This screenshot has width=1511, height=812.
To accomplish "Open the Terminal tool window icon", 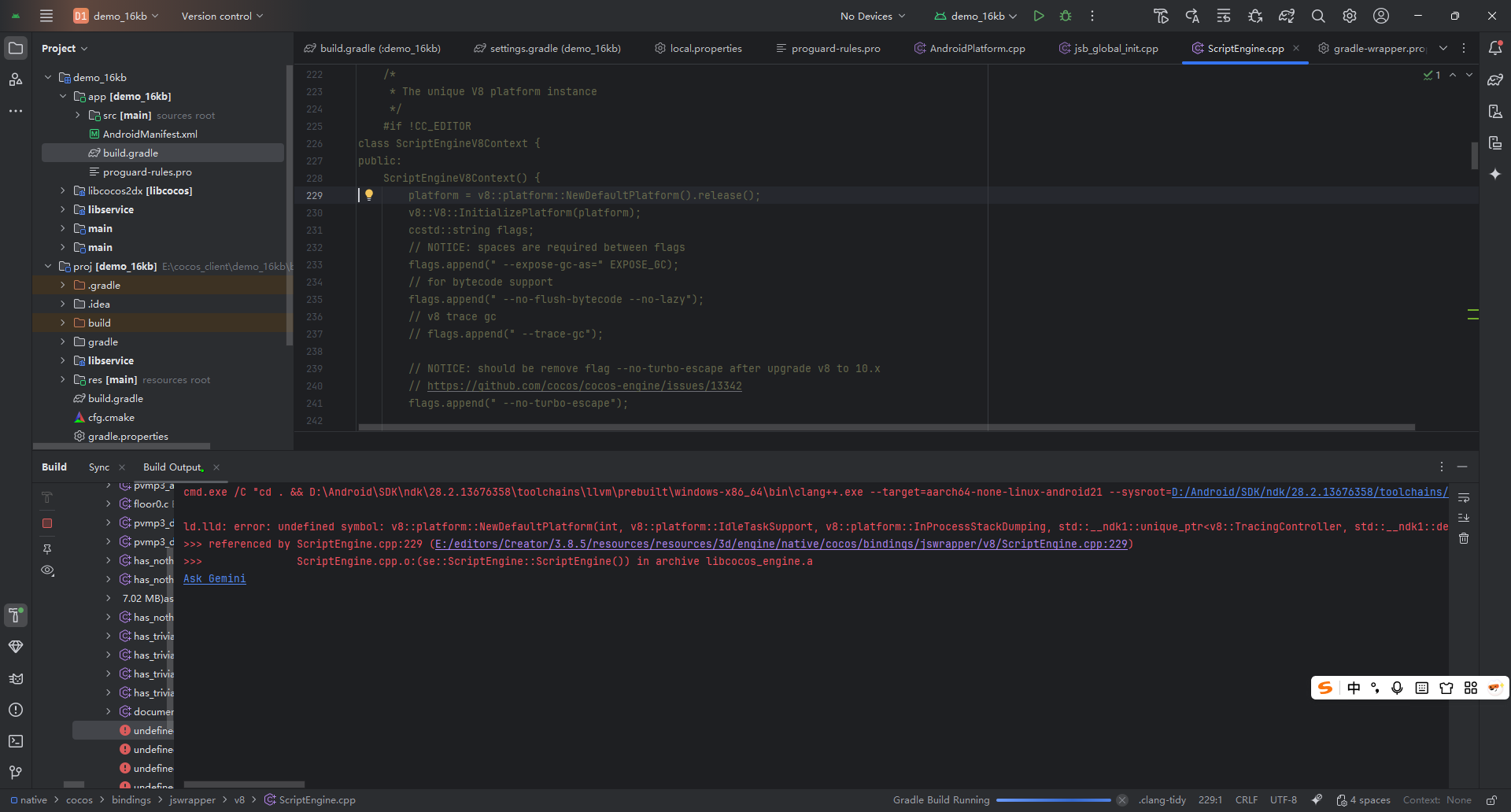I will coord(16,741).
